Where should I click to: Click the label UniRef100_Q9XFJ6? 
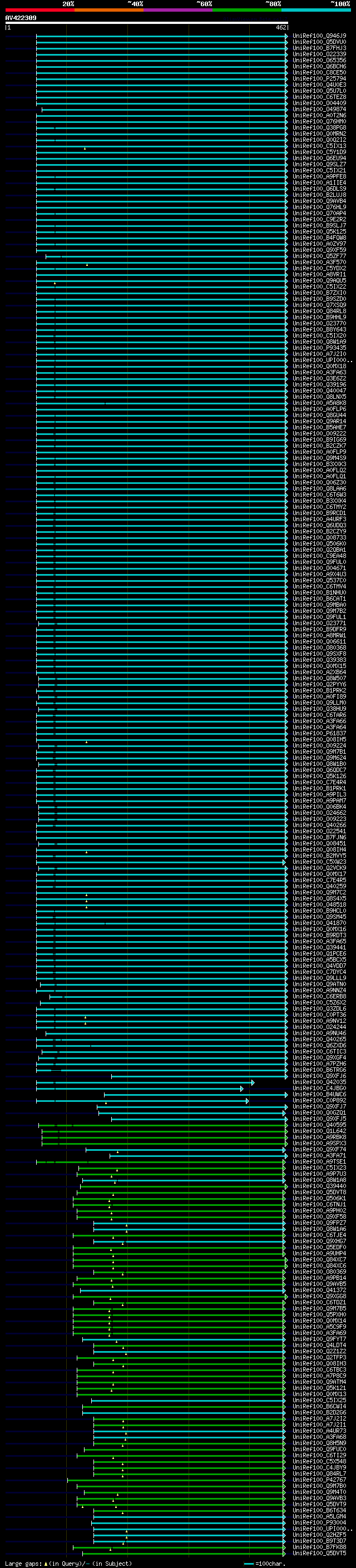click(x=319, y=1076)
